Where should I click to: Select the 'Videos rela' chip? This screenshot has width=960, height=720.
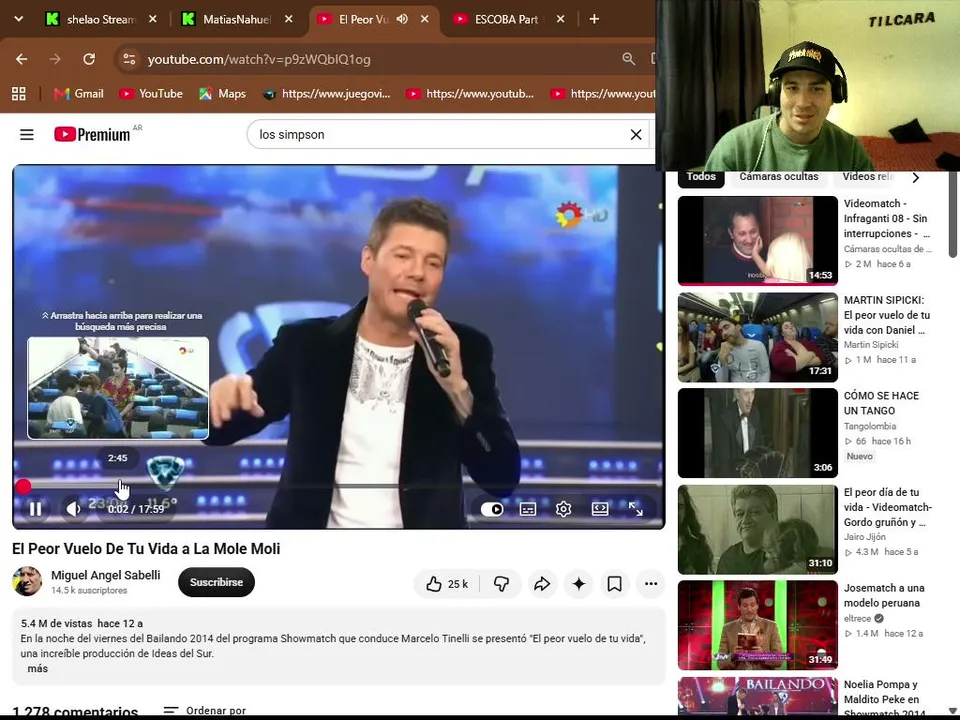pos(867,176)
